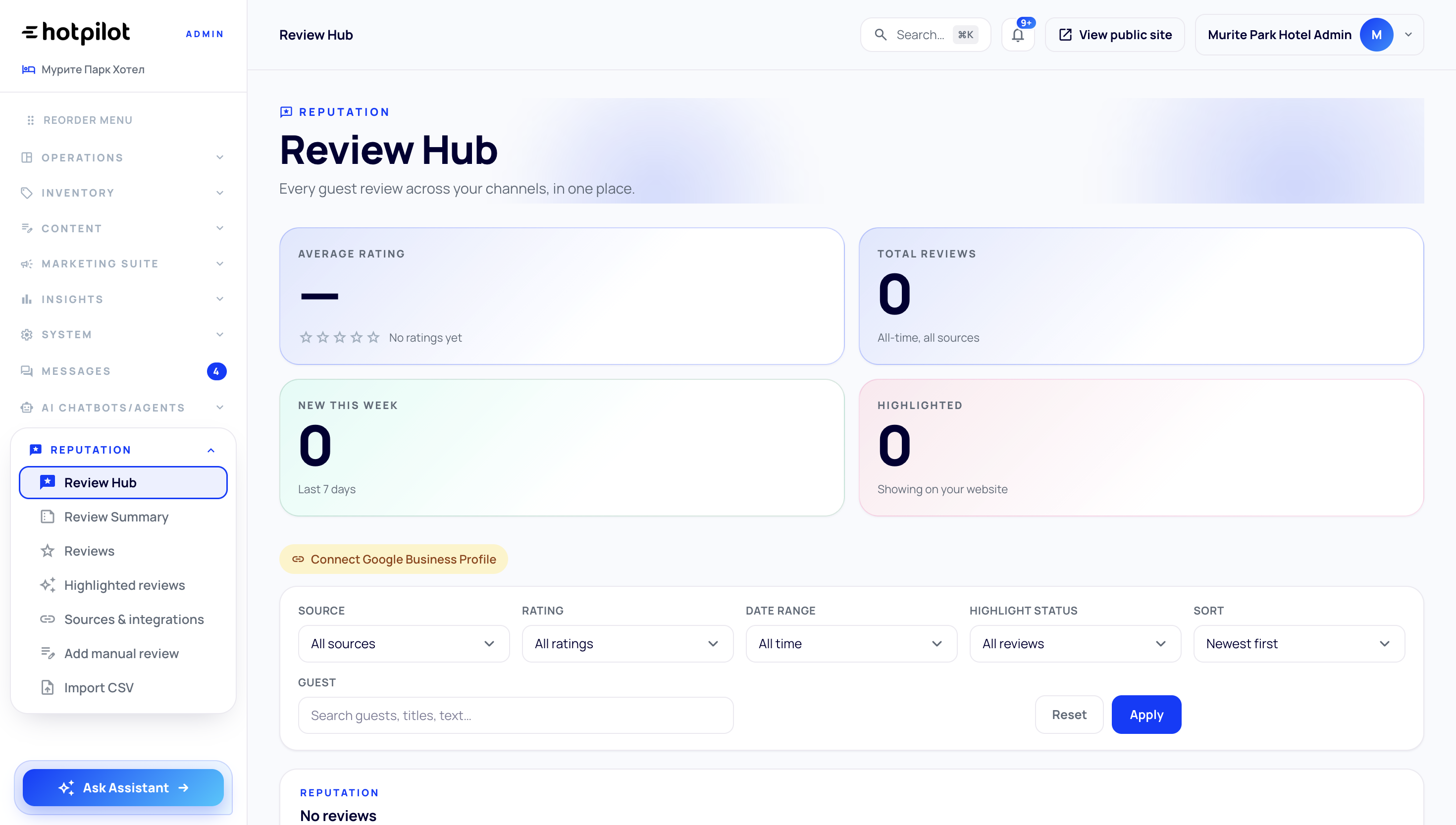The image size is (1456, 825).
Task: Open Highlighted reviews menu item
Action: [x=123, y=585]
